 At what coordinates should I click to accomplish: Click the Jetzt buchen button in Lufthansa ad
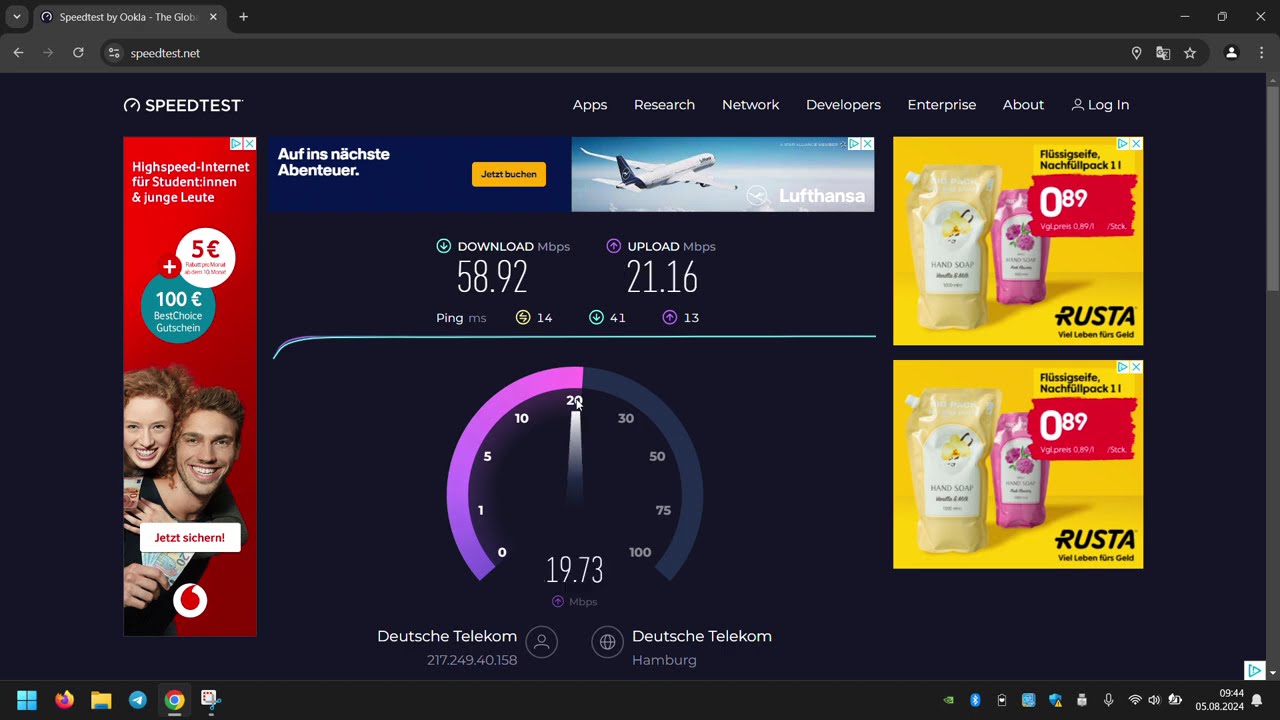[509, 174]
